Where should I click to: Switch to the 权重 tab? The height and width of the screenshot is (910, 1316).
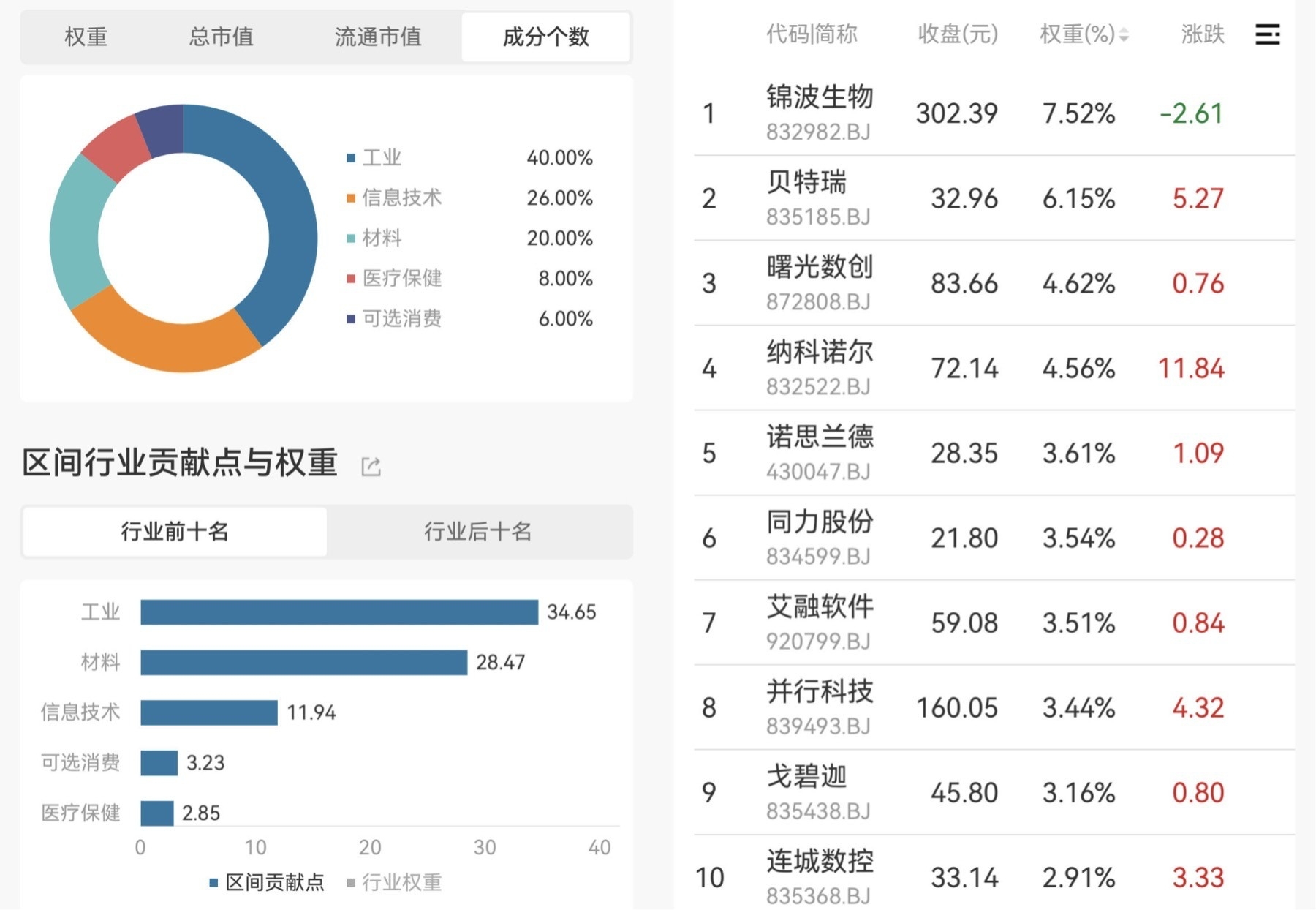point(86,37)
